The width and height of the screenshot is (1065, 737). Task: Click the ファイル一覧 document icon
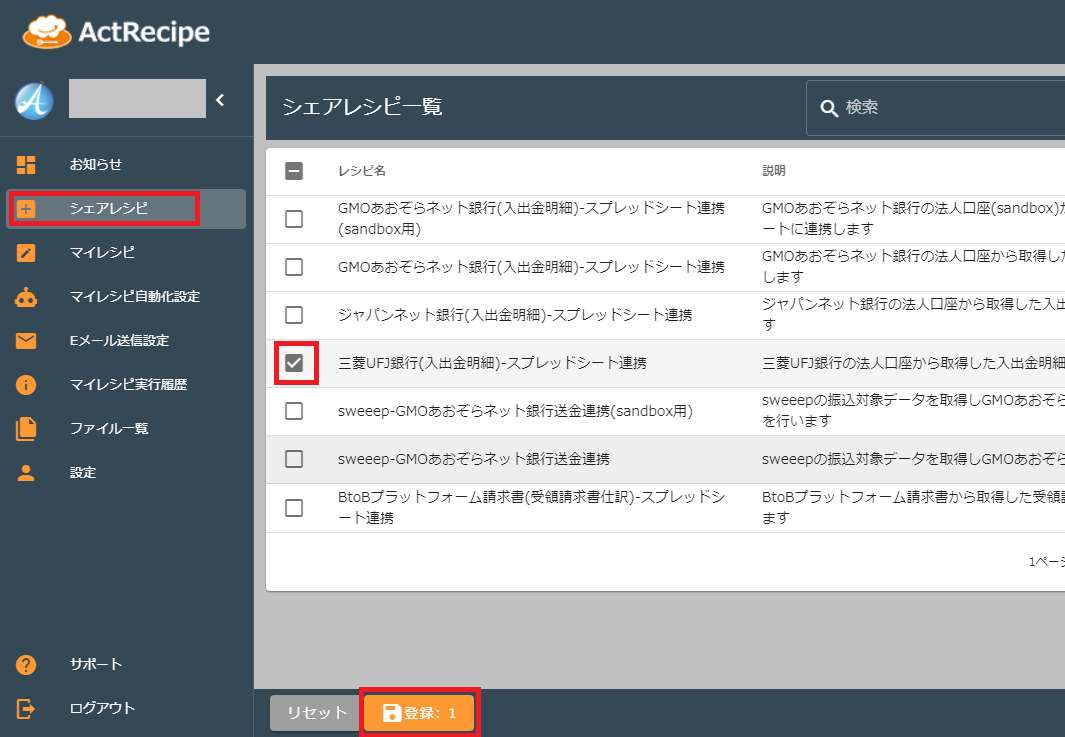(x=26, y=429)
